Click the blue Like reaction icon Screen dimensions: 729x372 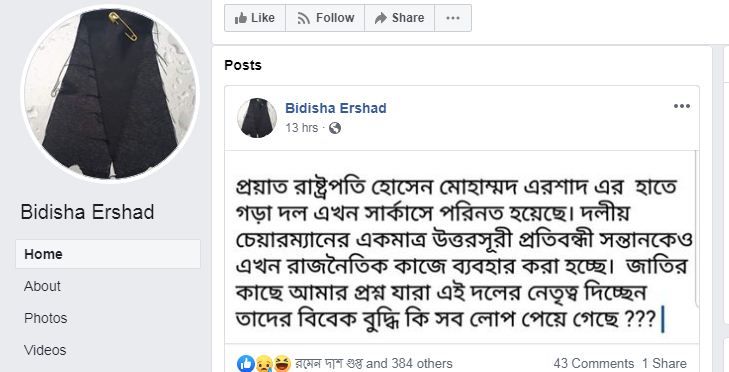pyautogui.click(x=245, y=363)
